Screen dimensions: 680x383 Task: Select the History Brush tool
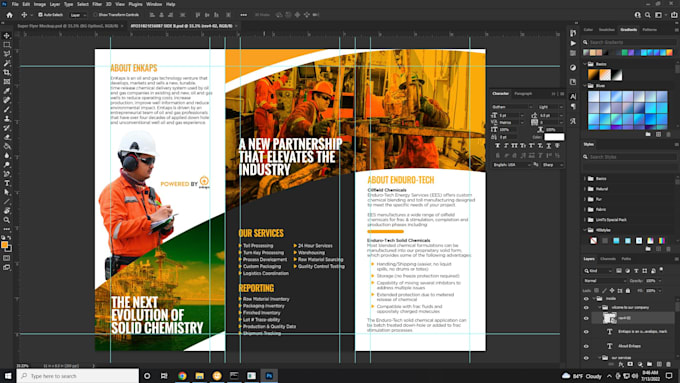click(7, 128)
